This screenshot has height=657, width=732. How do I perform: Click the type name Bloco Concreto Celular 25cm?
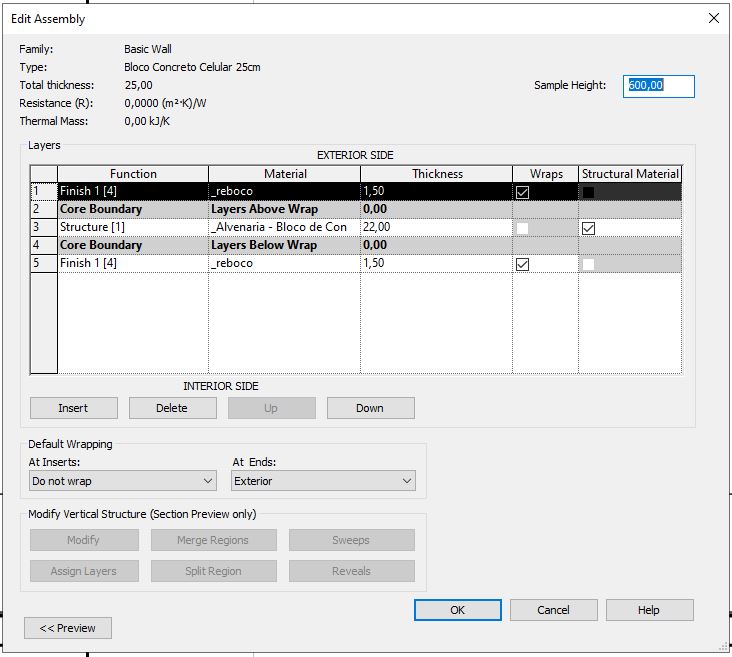click(192, 67)
